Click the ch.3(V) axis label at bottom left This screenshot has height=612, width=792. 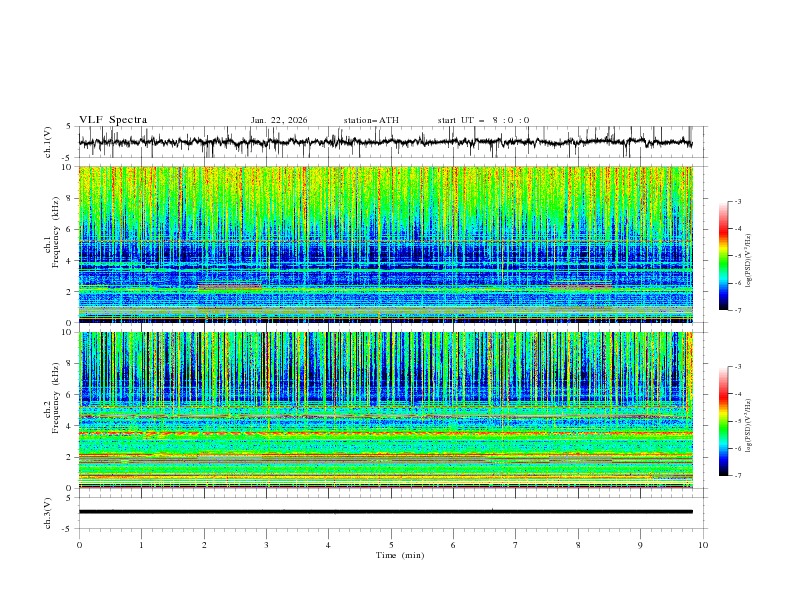49,511
